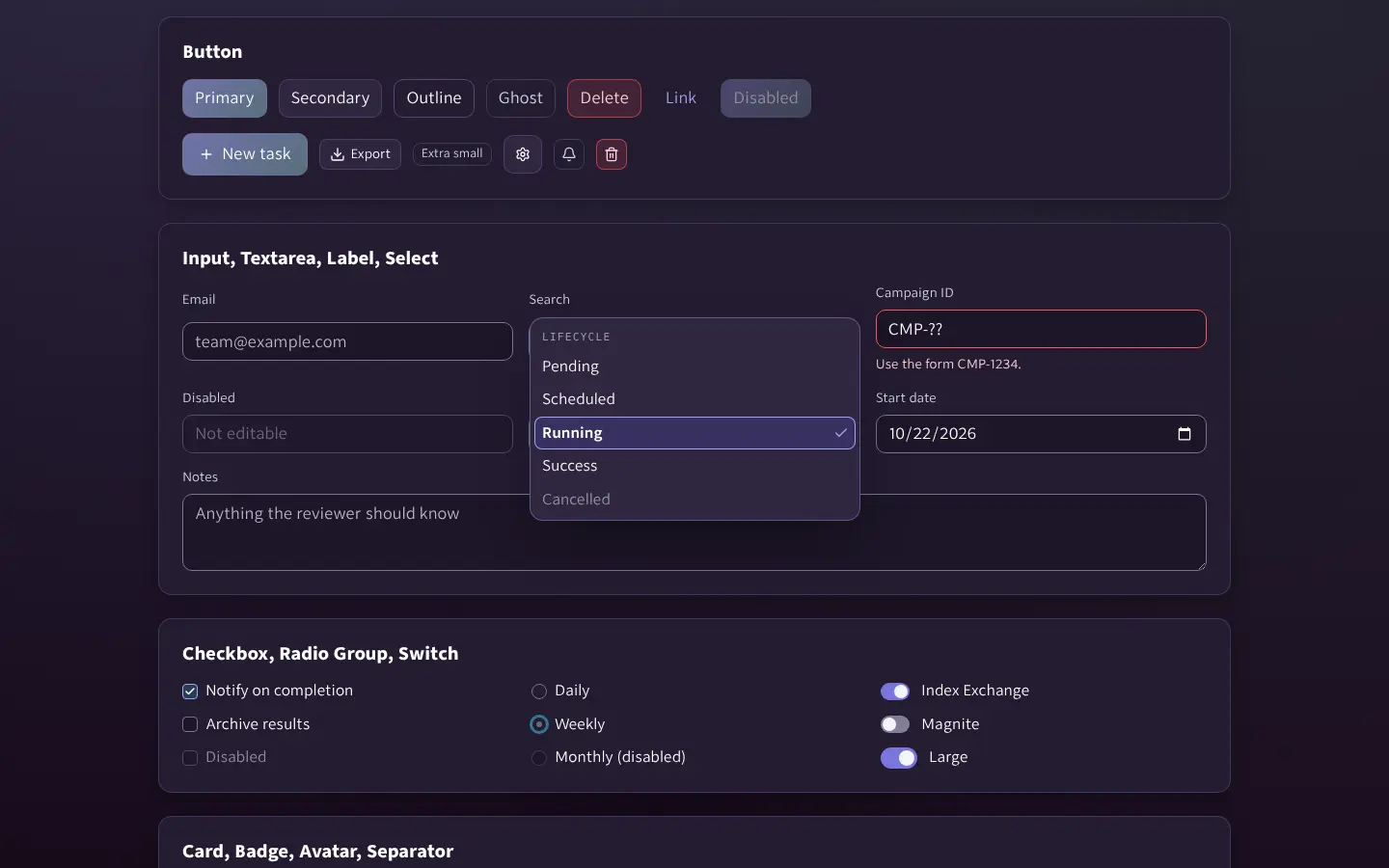
Task: Click the Monthly (disabled) radio button
Action: pos(539,758)
